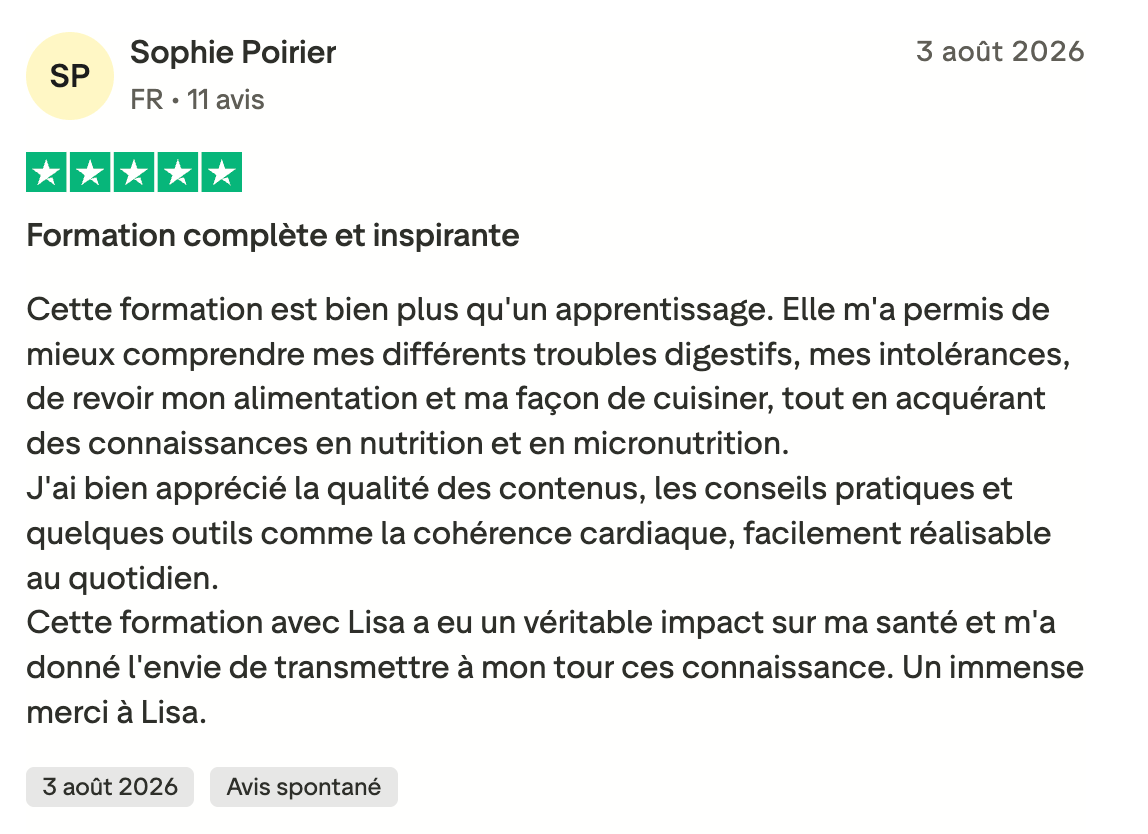Click the fourth green rating star
The image size is (1148, 834).
click(178, 172)
